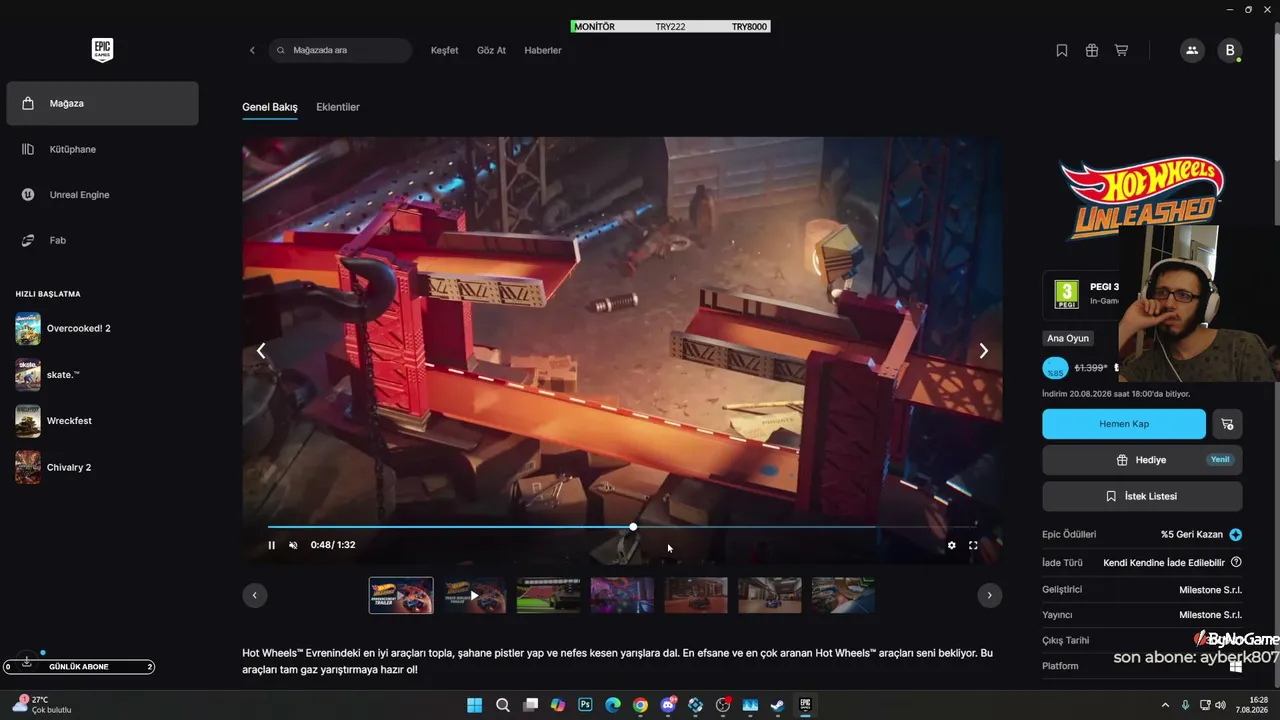Open the weather widget 27°C
Viewport: 1280px width, 720px height.
coord(42,705)
